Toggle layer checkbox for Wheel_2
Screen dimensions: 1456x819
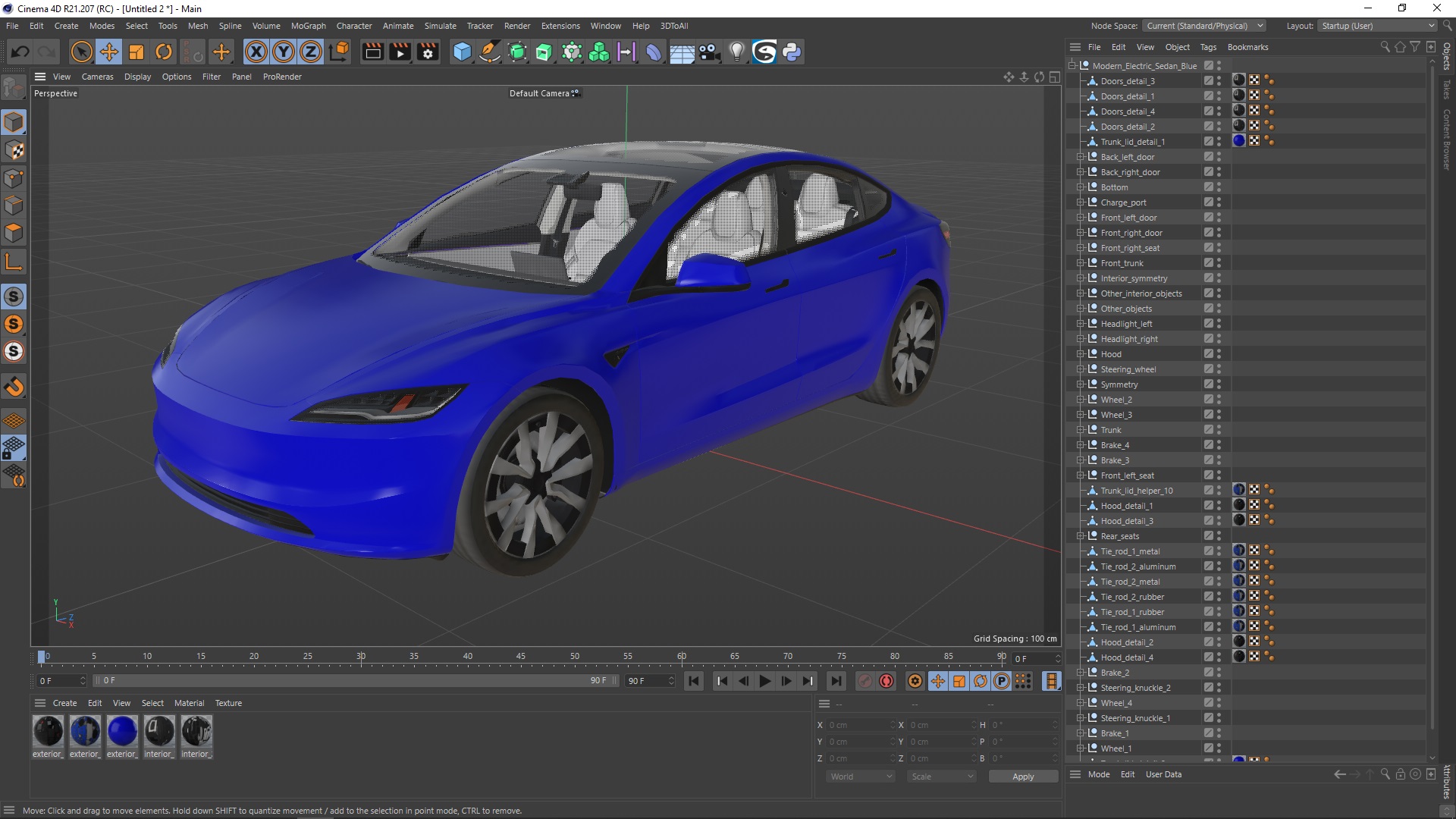click(x=1209, y=400)
